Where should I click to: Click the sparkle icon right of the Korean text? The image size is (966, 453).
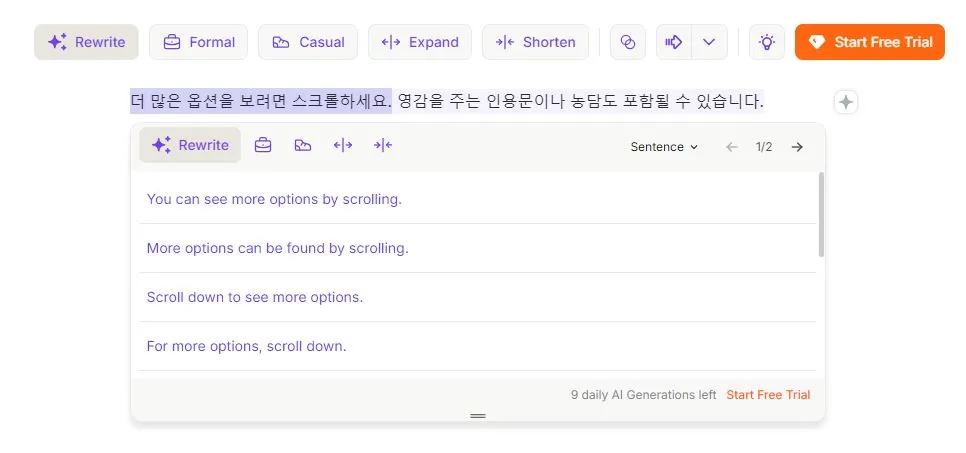[x=846, y=102]
